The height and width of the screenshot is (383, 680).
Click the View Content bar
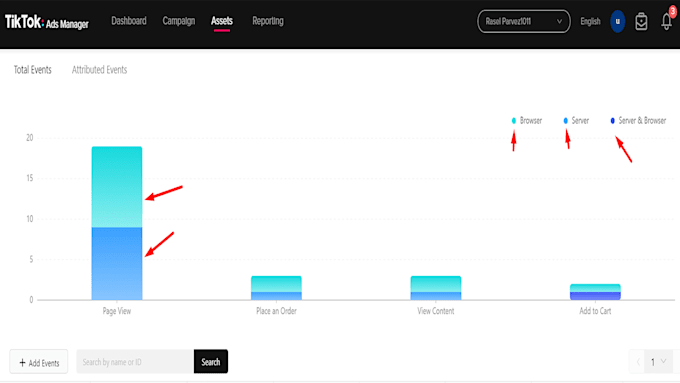tap(436, 288)
